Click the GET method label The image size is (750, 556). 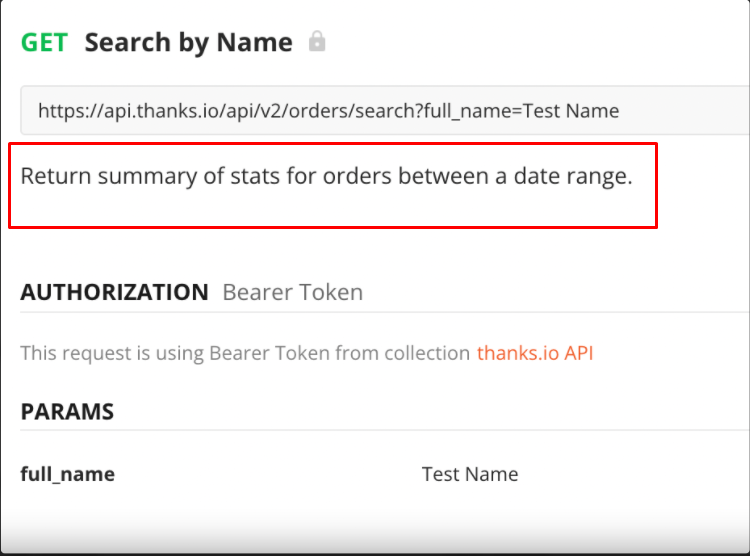44,42
